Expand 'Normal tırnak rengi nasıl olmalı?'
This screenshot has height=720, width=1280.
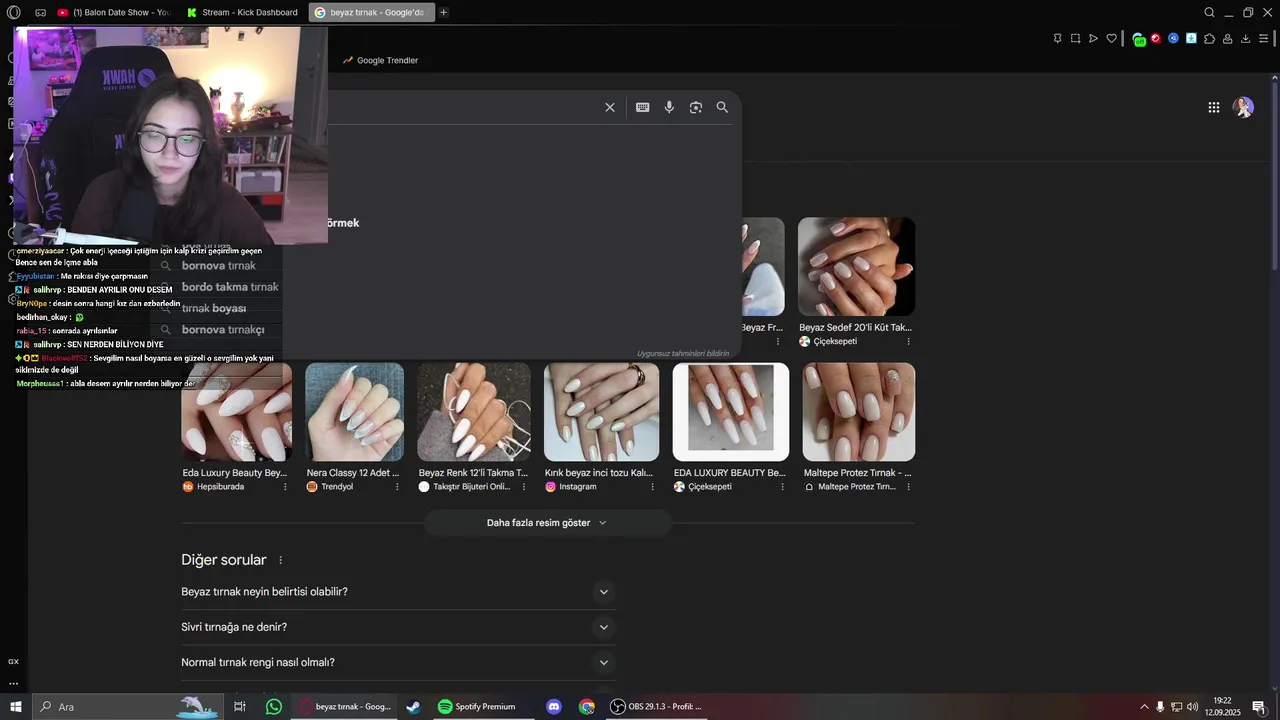coord(397,662)
